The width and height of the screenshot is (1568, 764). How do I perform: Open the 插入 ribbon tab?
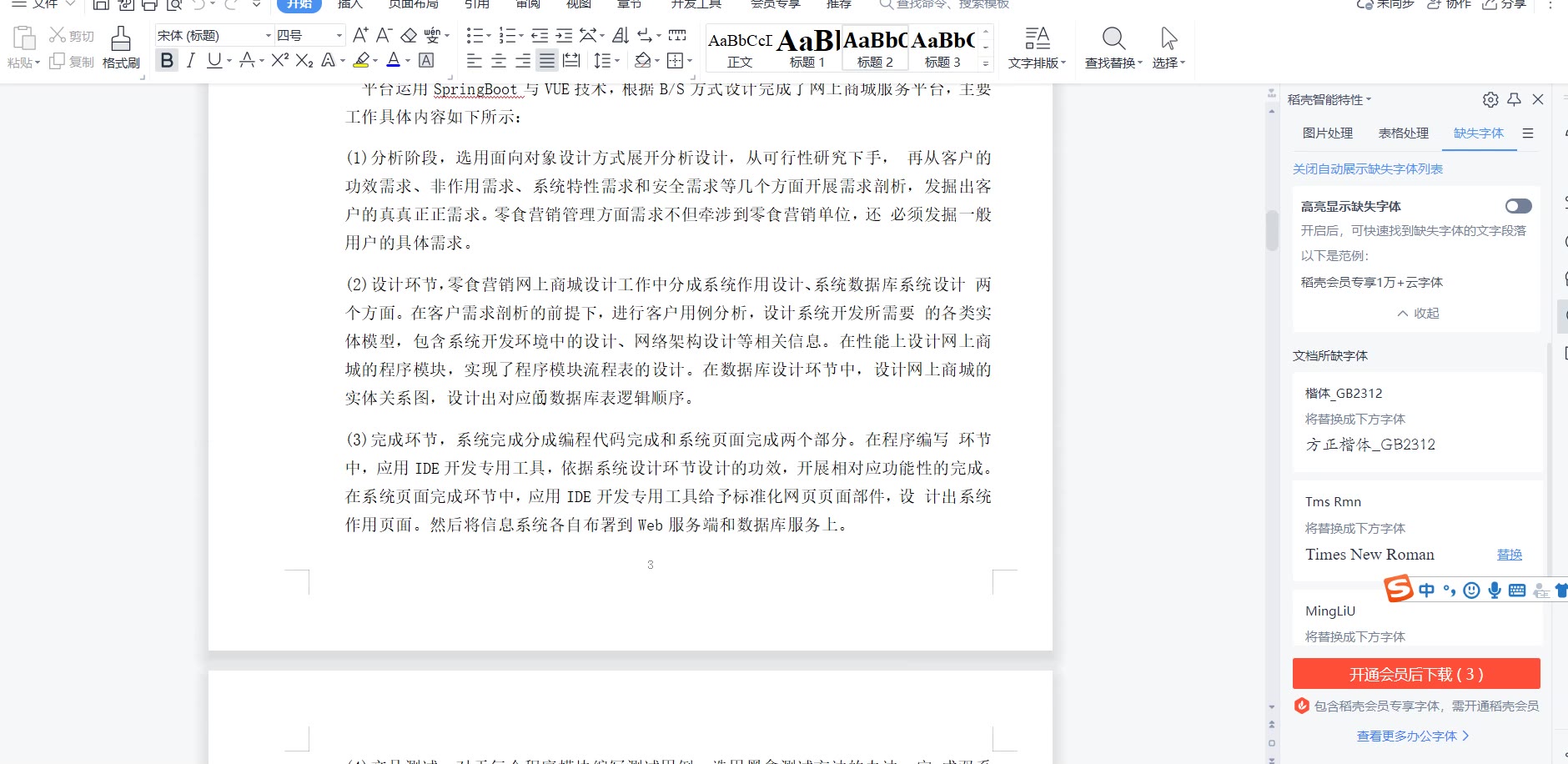pos(350,4)
